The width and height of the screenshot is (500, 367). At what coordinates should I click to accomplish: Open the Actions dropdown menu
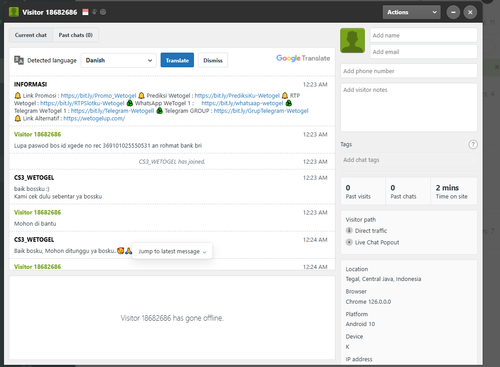(411, 12)
